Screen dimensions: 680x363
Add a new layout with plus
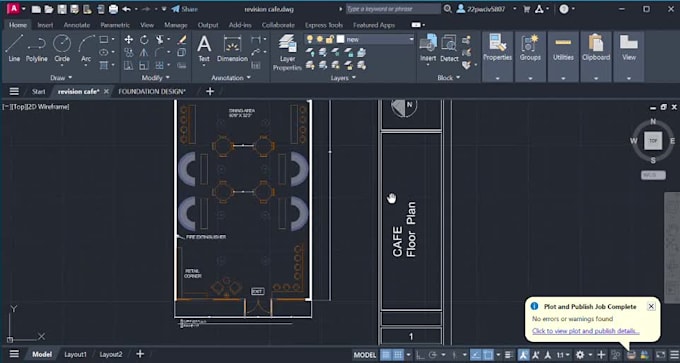click(140, 354)
